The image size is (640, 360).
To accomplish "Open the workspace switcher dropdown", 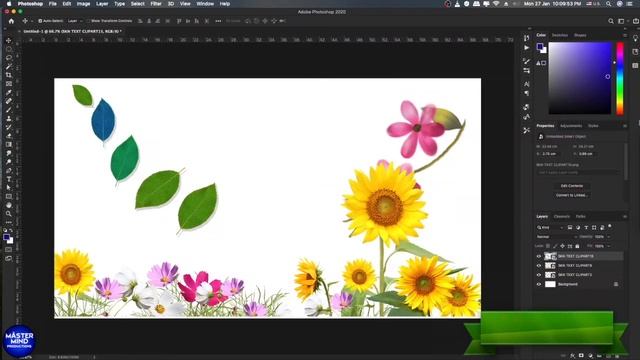I will coord(622,21).
